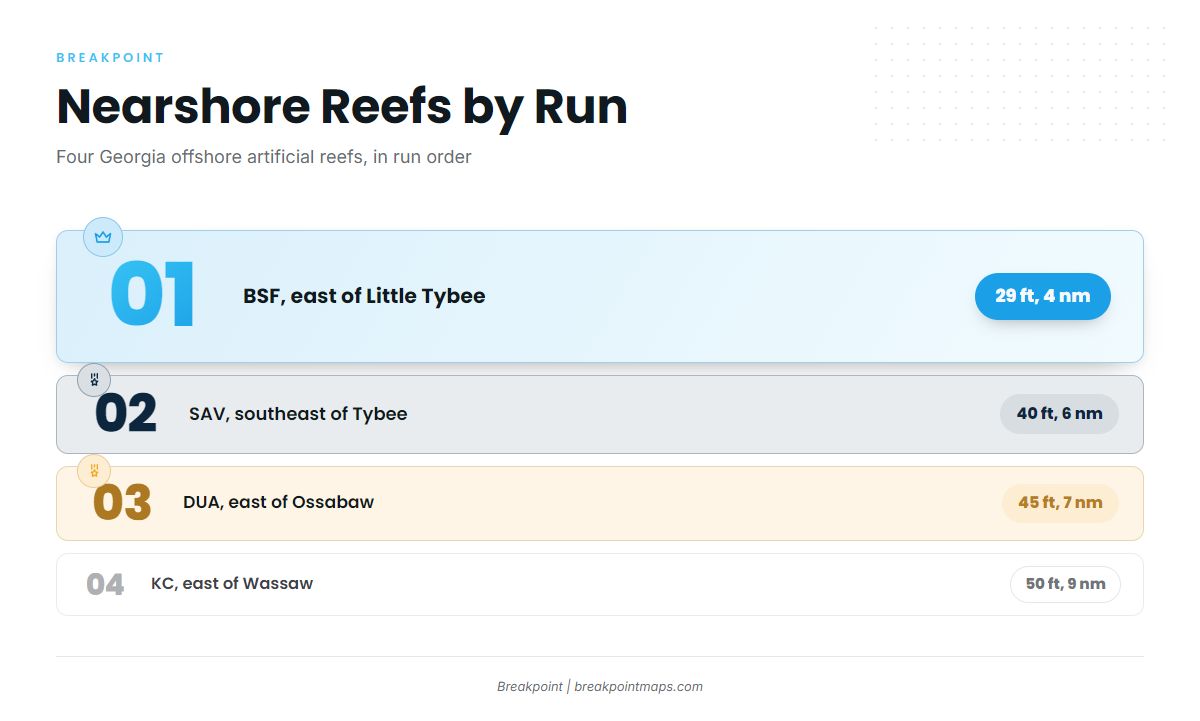The image size is (1200, 721).
Task: Click the 45 ft, 7 nm pill
Action: pyautogui.click(x=1060, y=503)
